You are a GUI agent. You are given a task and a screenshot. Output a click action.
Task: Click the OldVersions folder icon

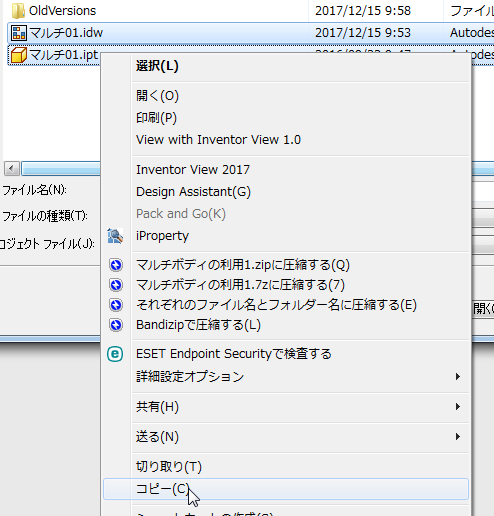coord(18,11)
